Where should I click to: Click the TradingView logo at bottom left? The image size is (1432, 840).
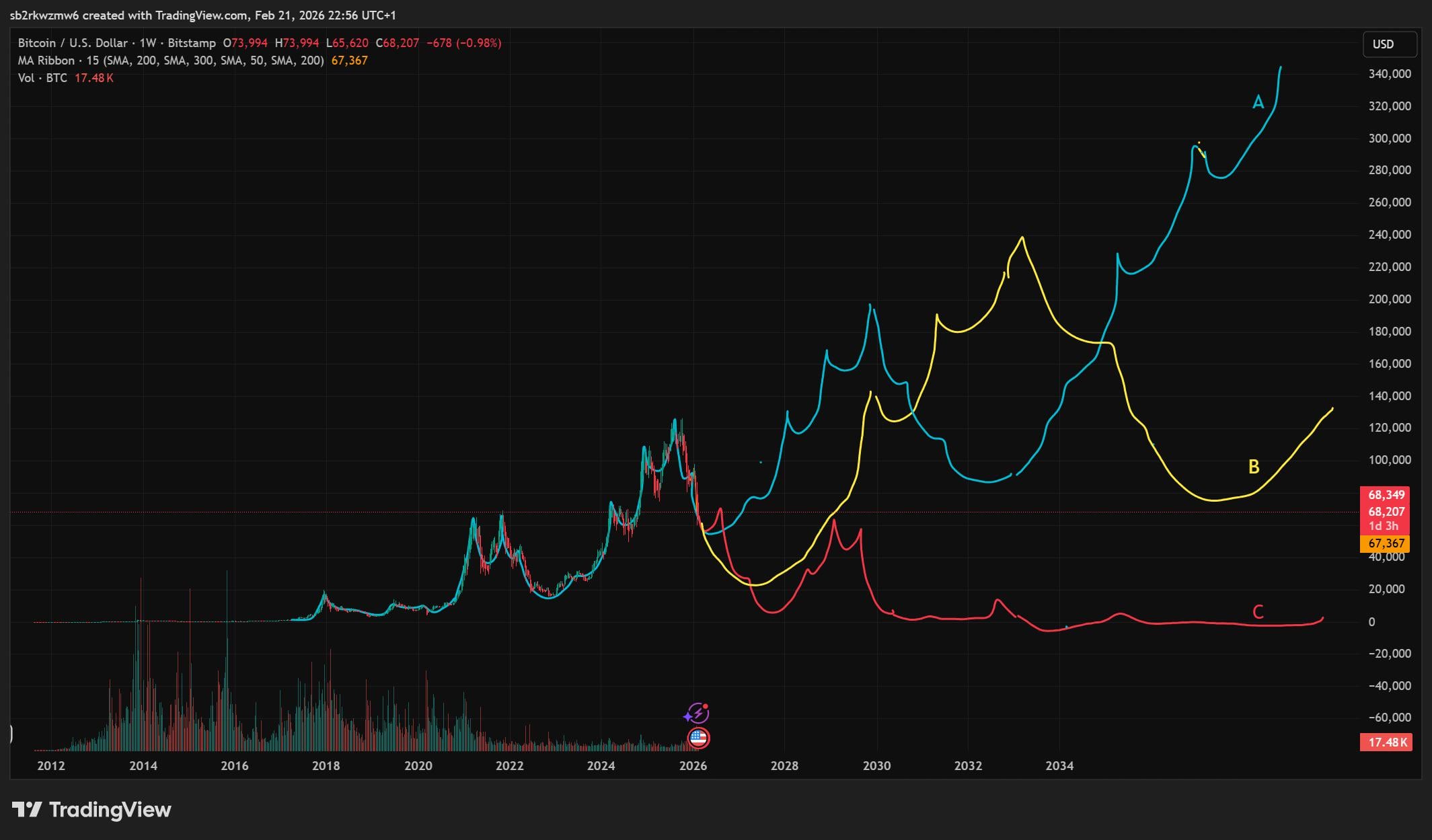[x=91, y=809]
